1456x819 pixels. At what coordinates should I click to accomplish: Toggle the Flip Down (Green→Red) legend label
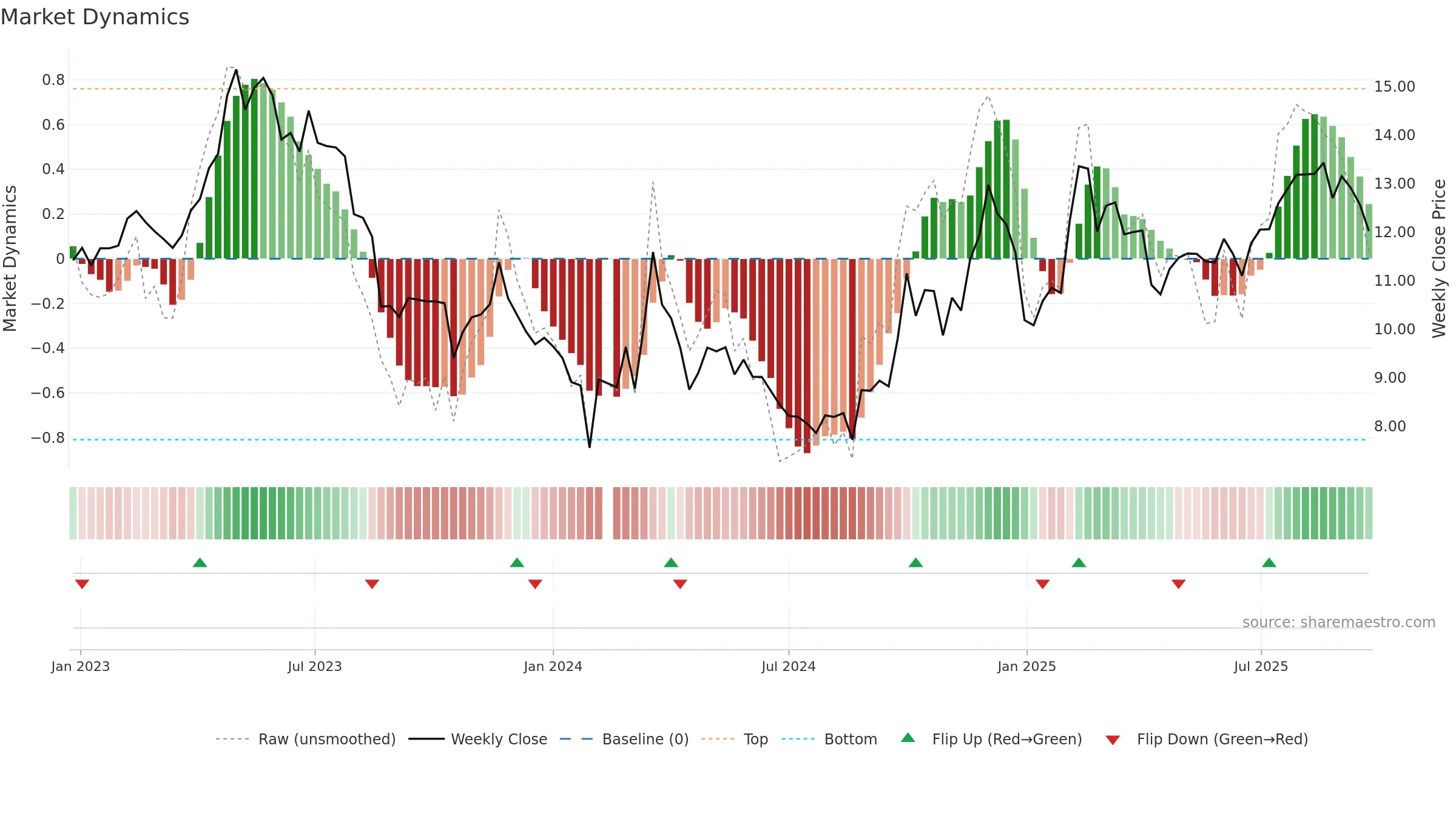pos(1222,739)
